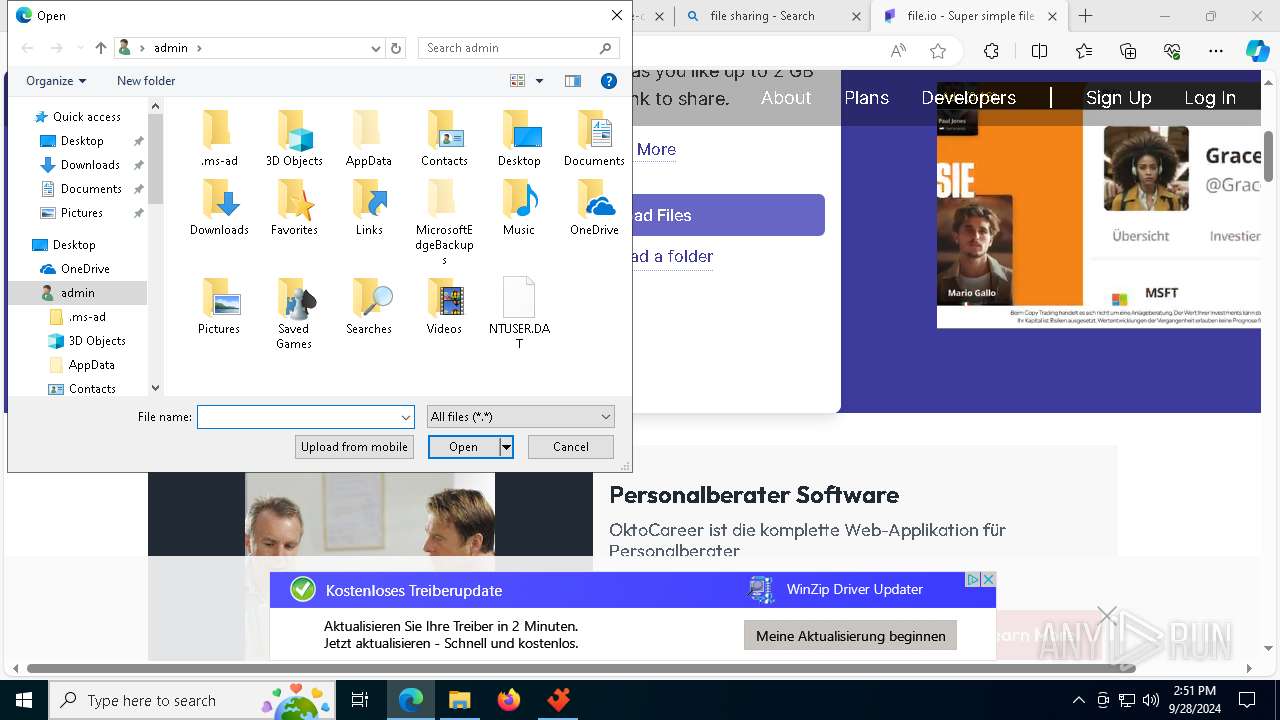The height and width of the screenshot is (720, 1280).
Task: Click the taskbar search box
Action: 192,700
